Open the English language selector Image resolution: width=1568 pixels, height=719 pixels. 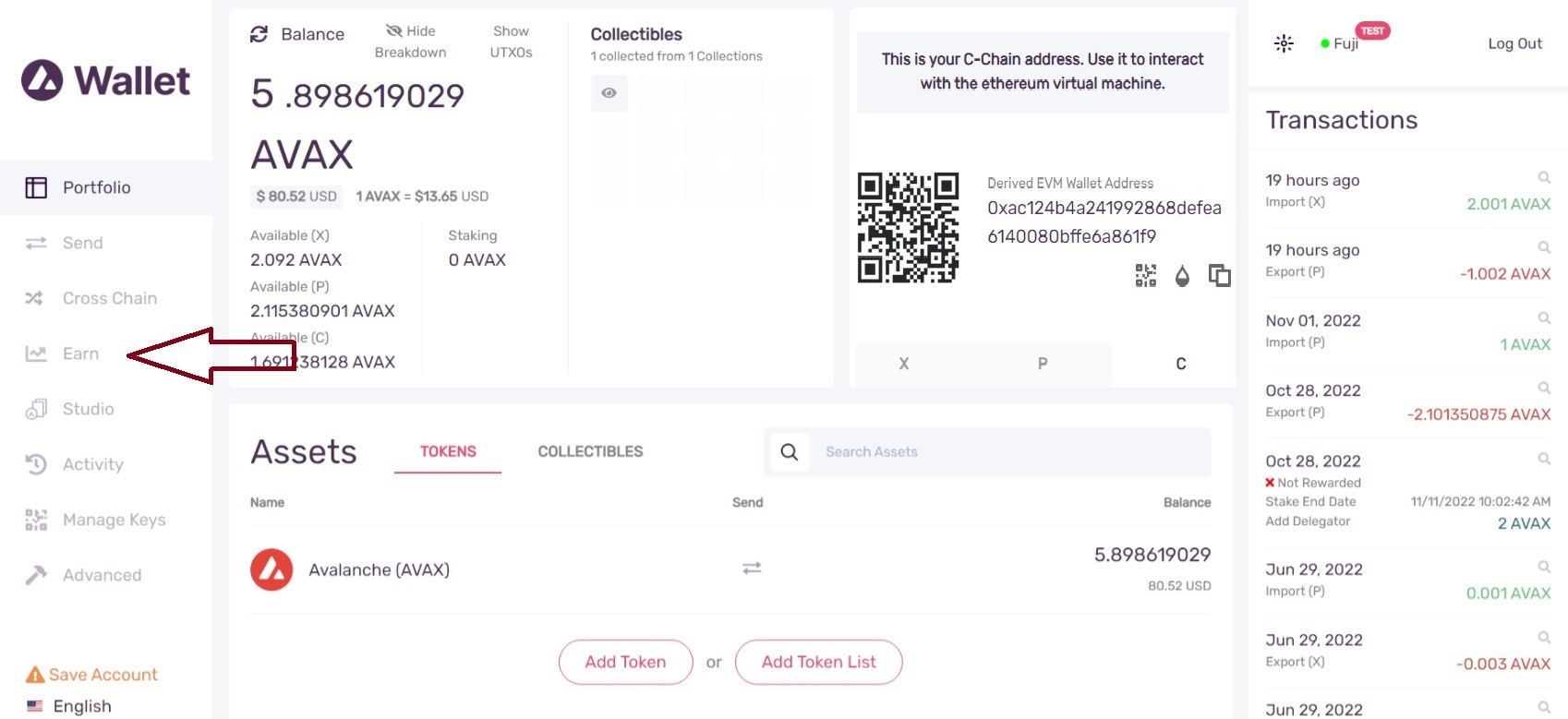tap(81, 706)
